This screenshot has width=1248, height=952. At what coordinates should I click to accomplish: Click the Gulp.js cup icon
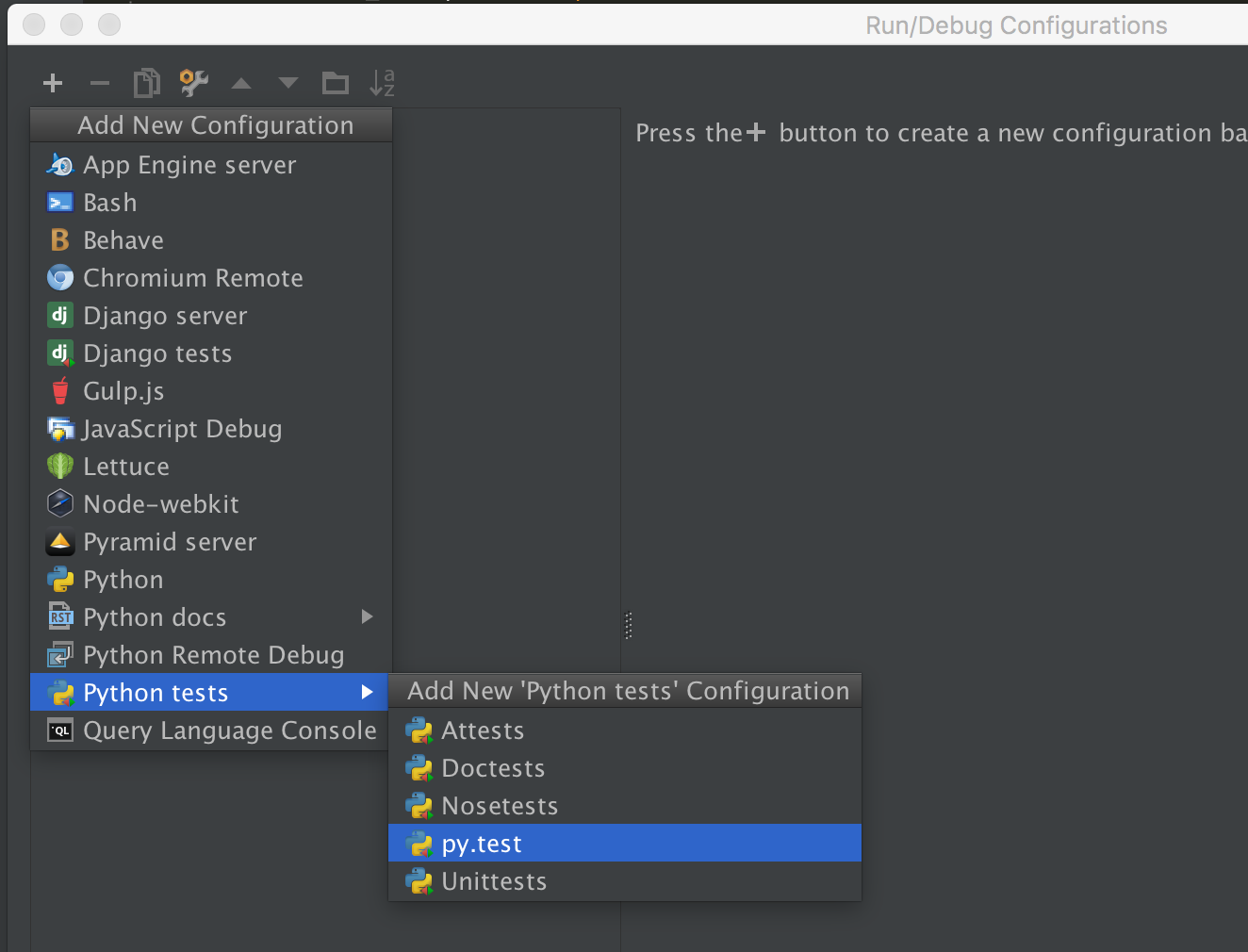(x=60, y=390)
